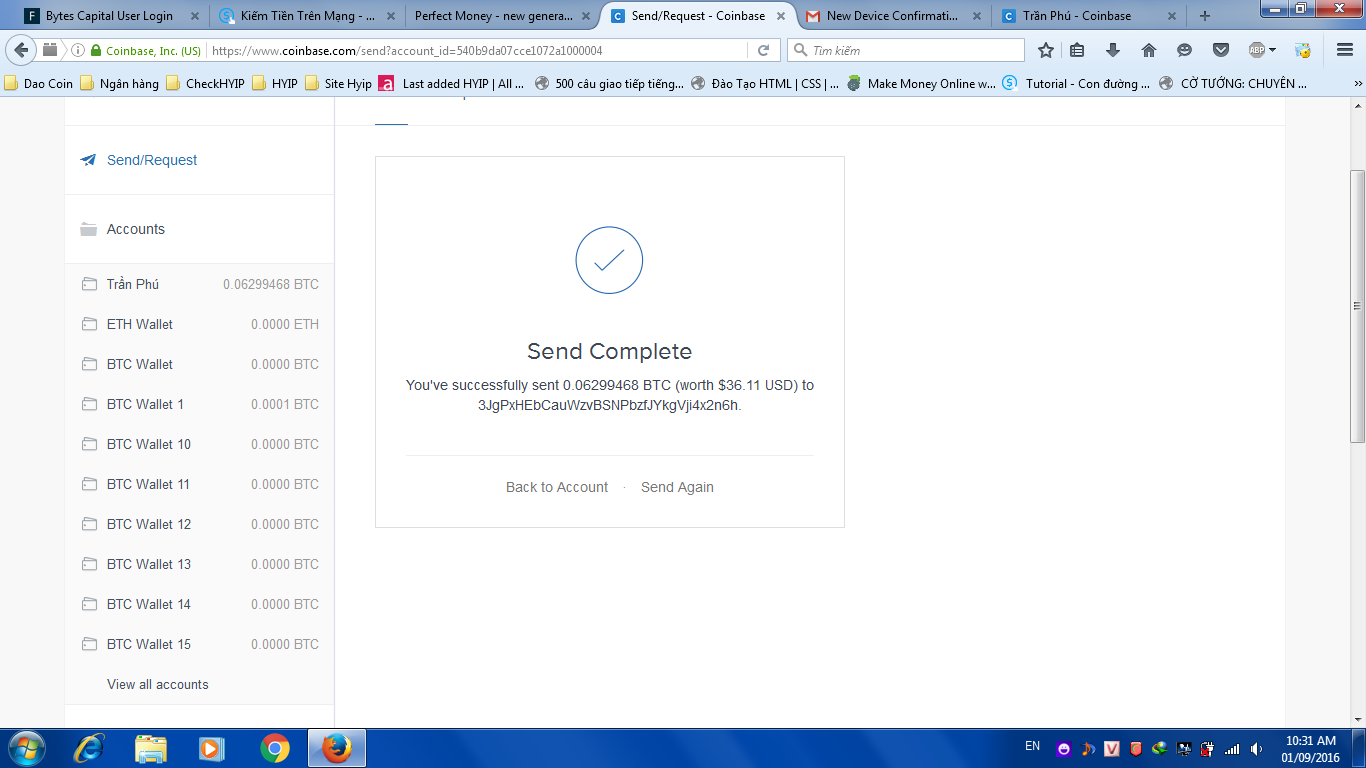Launch Windows Media Player from taskbar
Screen dimensions: 1366x768
click(211, 748)
